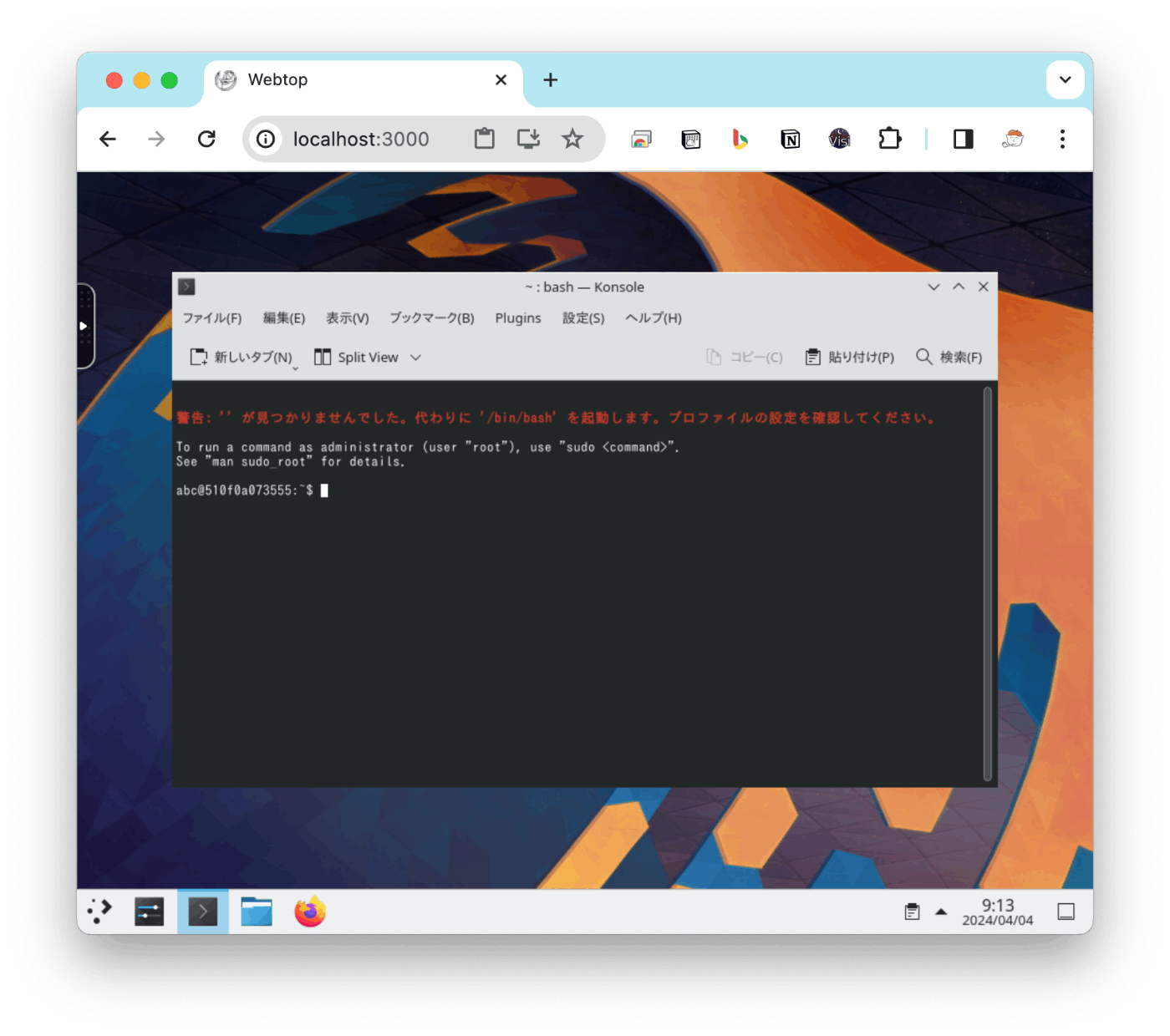Click the clipboard icon in address bar
1170x1036 pixels.
(x=485, y=139)
